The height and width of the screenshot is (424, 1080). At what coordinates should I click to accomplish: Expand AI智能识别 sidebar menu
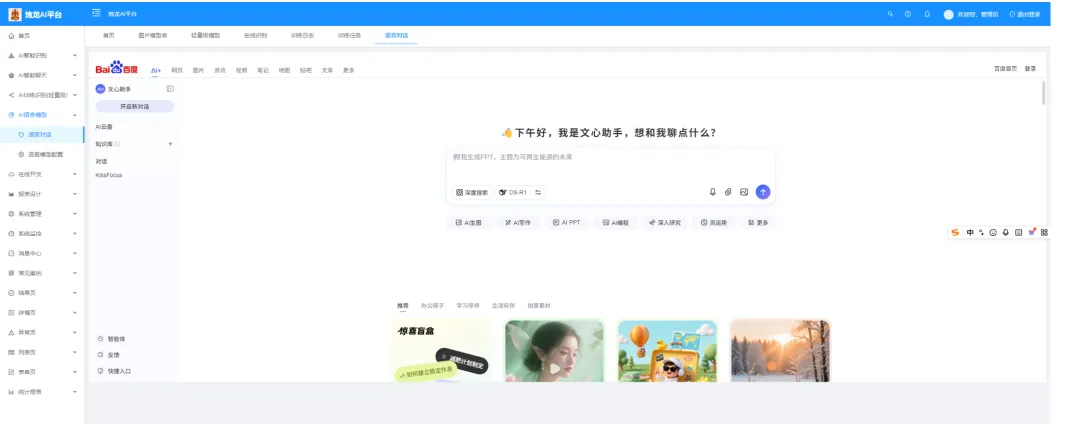coord(42,55)
